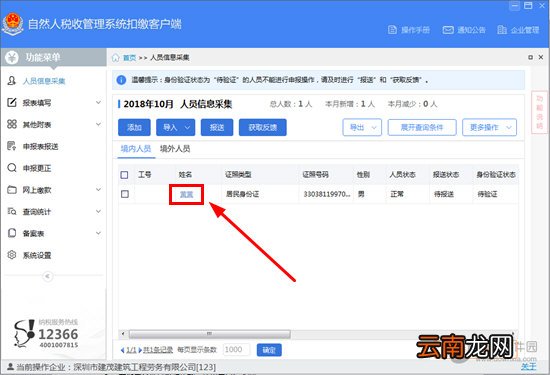Click the 报表填写 edit icon
Image resolution: width=550 pixels, height=375 pixels.
pyautogui.click(x=12, y=102)
